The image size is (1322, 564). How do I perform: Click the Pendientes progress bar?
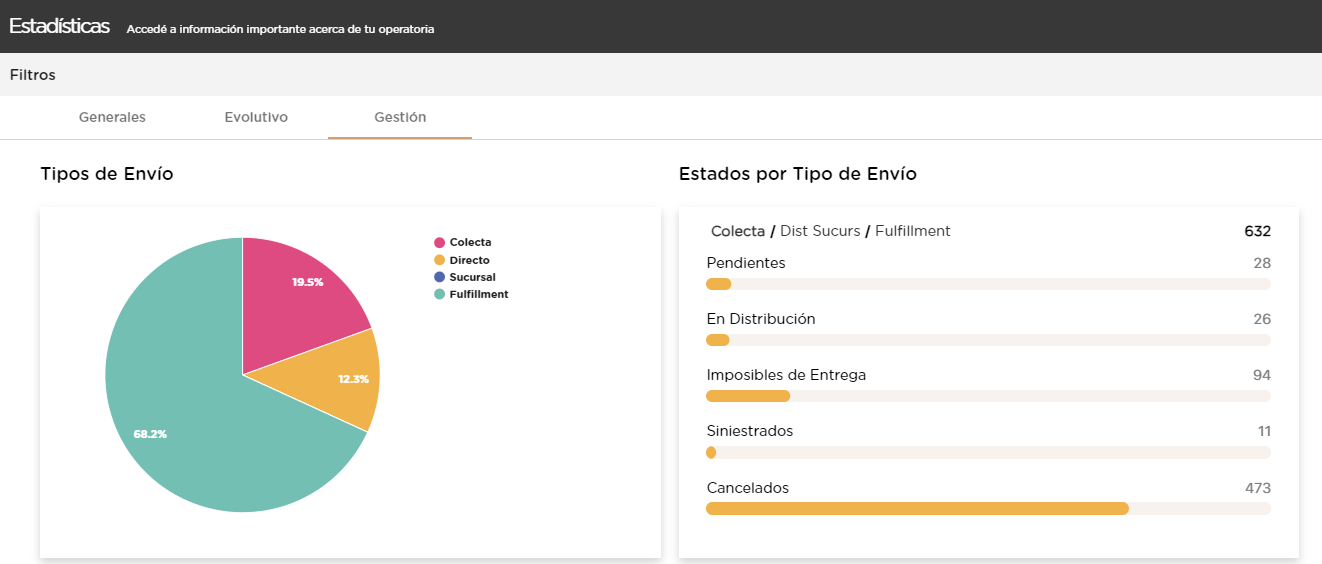pos(988,284)
